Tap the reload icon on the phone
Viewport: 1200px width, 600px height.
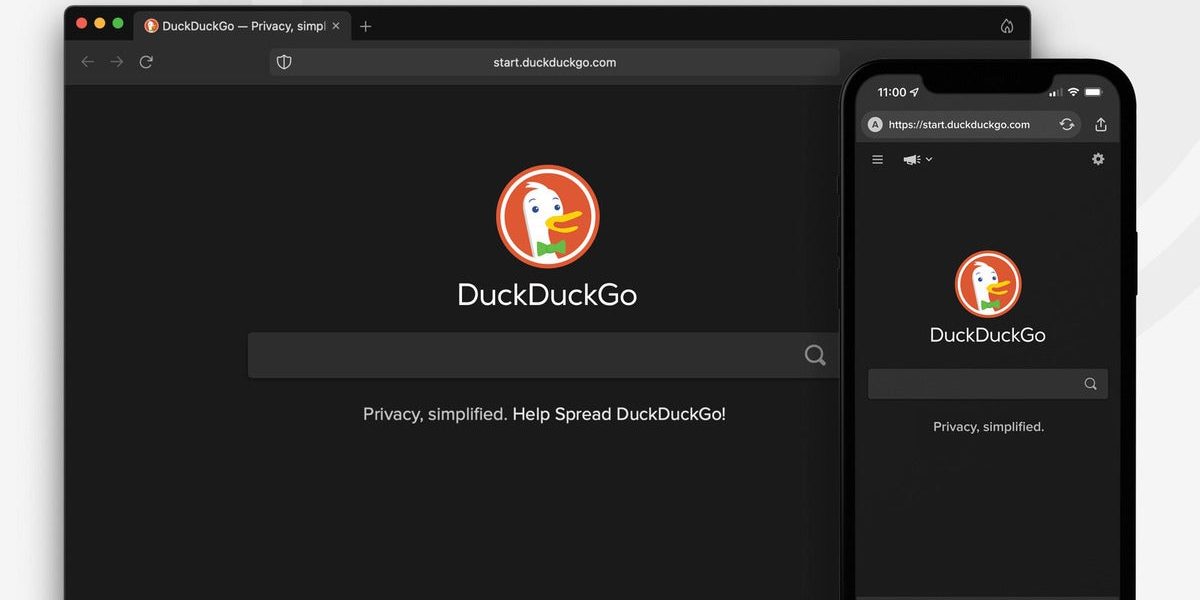point(1067,125)
